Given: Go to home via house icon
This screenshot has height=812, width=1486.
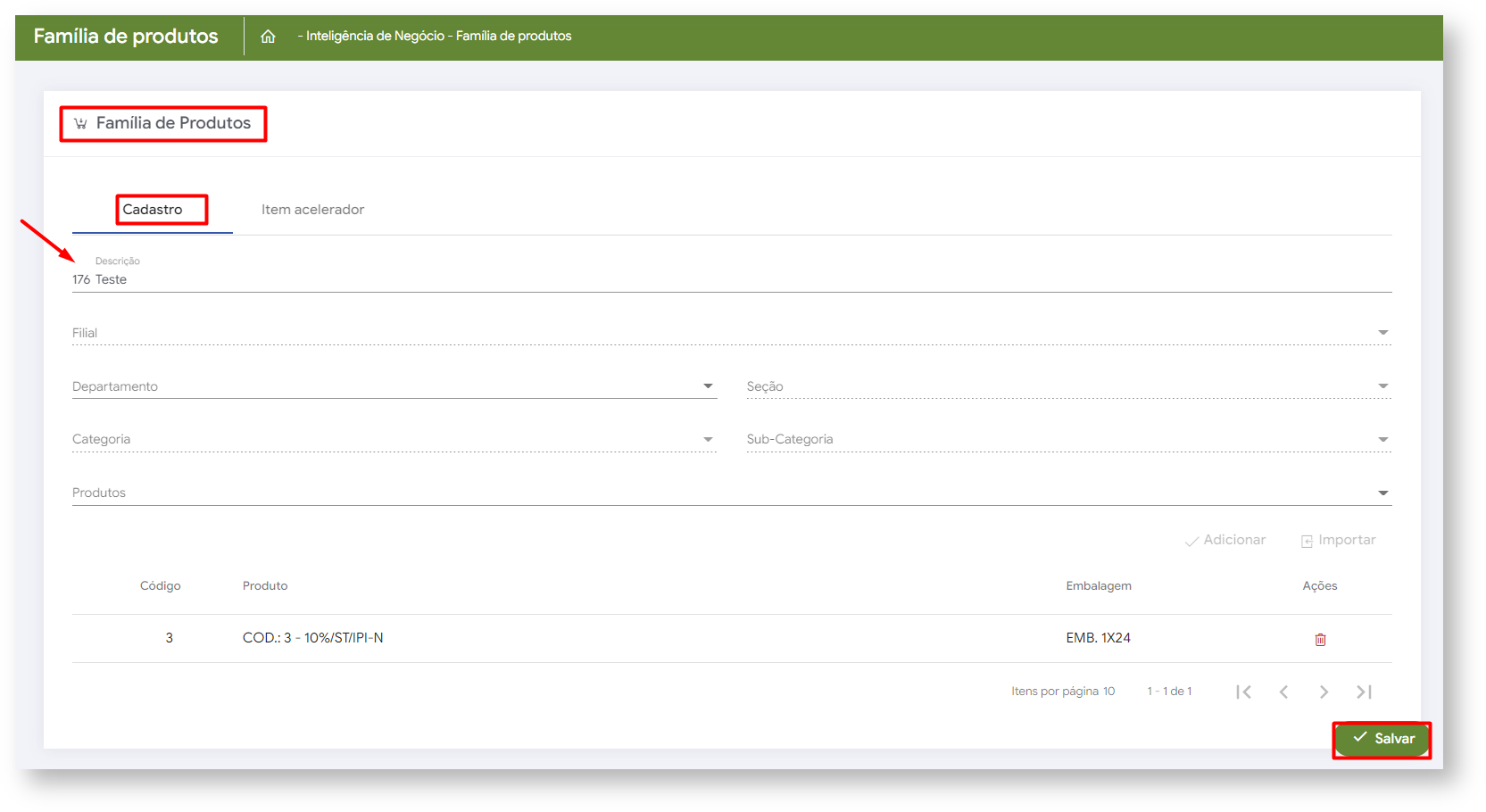Looking at the screenshot, I should (268, 37).
